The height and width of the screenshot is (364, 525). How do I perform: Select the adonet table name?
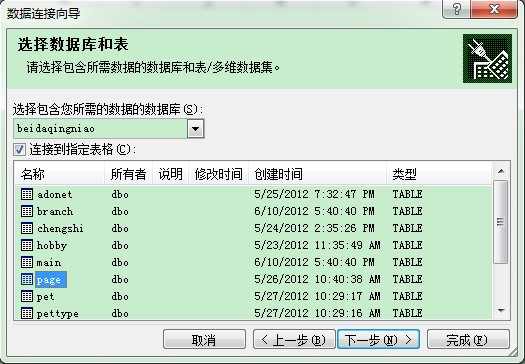54,195
